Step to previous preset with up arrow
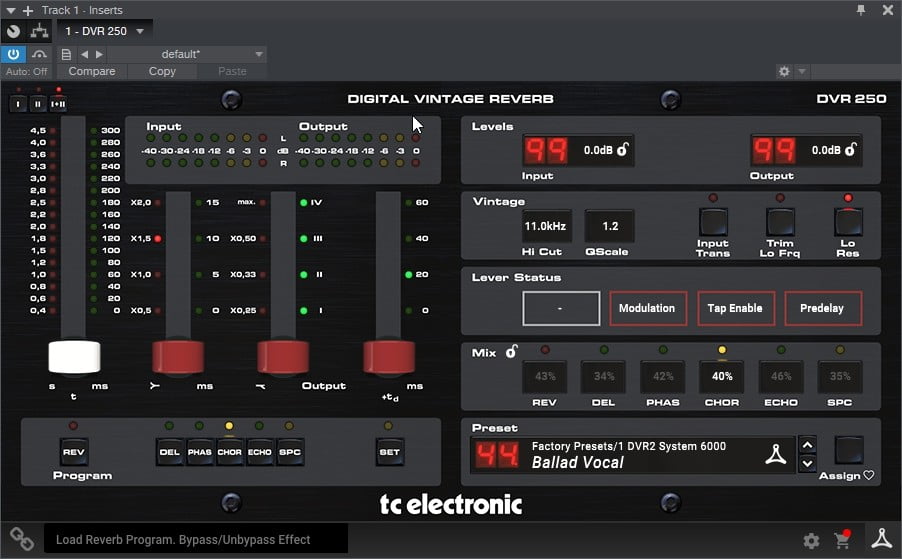902x559 pixels. pyautogui.click(x=807, y=445)
